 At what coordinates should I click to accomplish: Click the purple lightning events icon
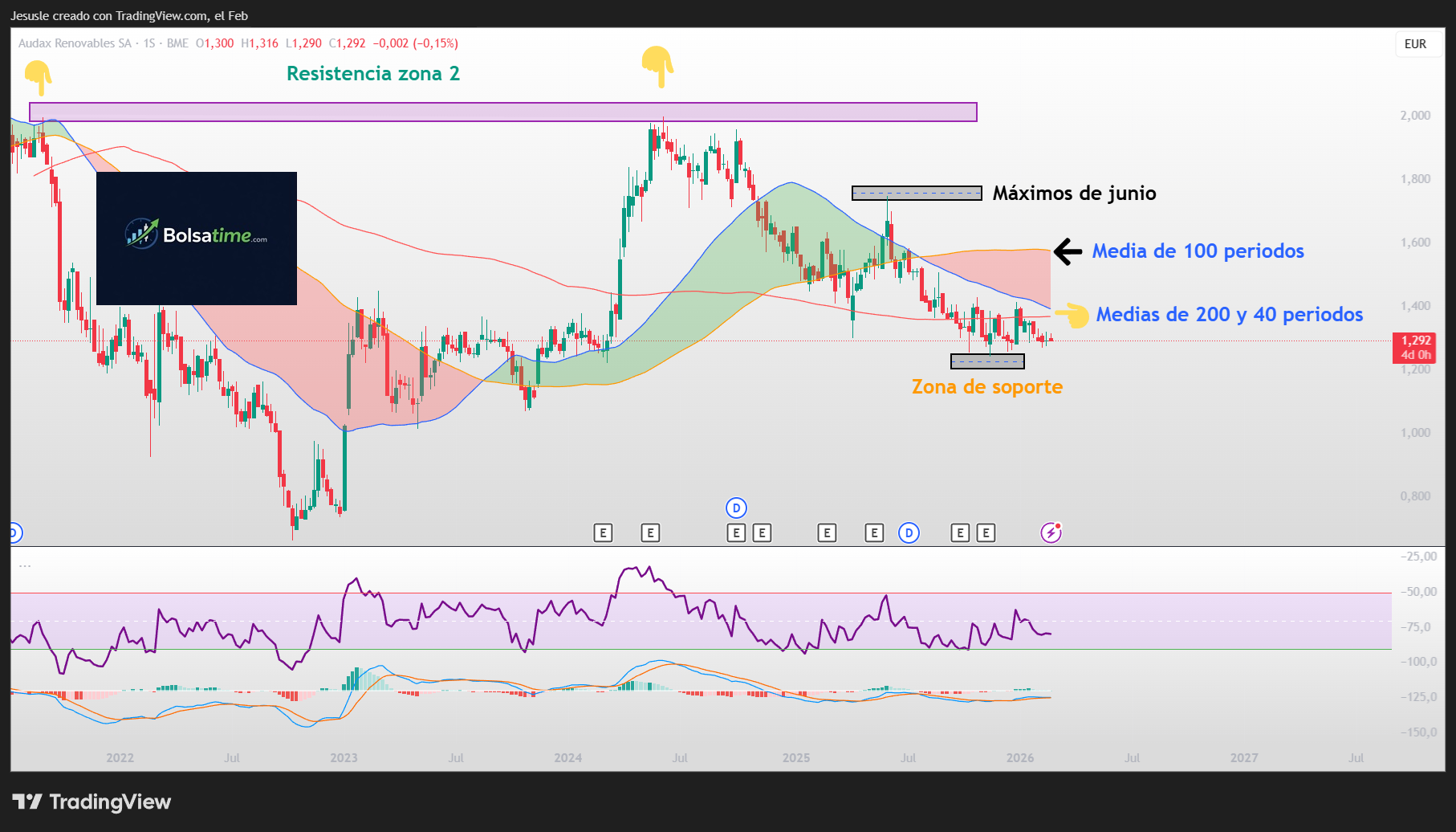(x=1051, y=532)
